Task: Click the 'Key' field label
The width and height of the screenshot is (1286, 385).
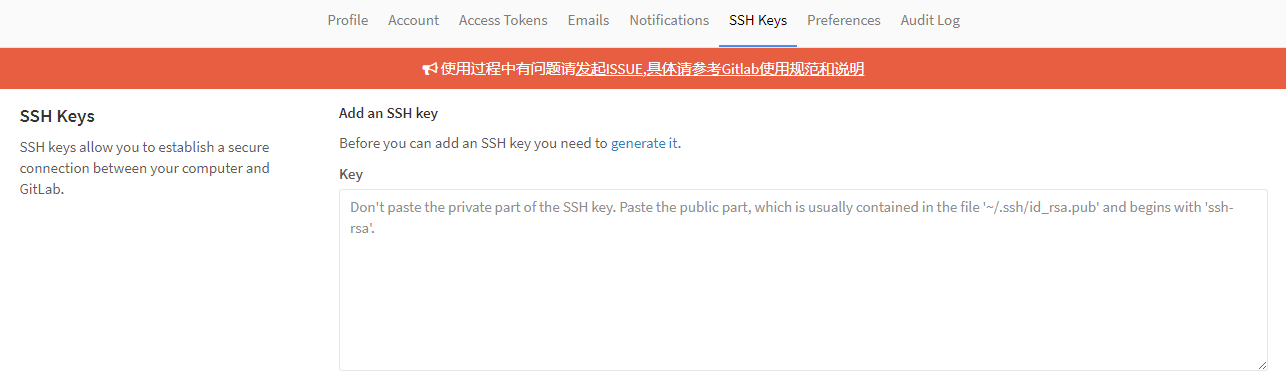Action: [351, 174]
